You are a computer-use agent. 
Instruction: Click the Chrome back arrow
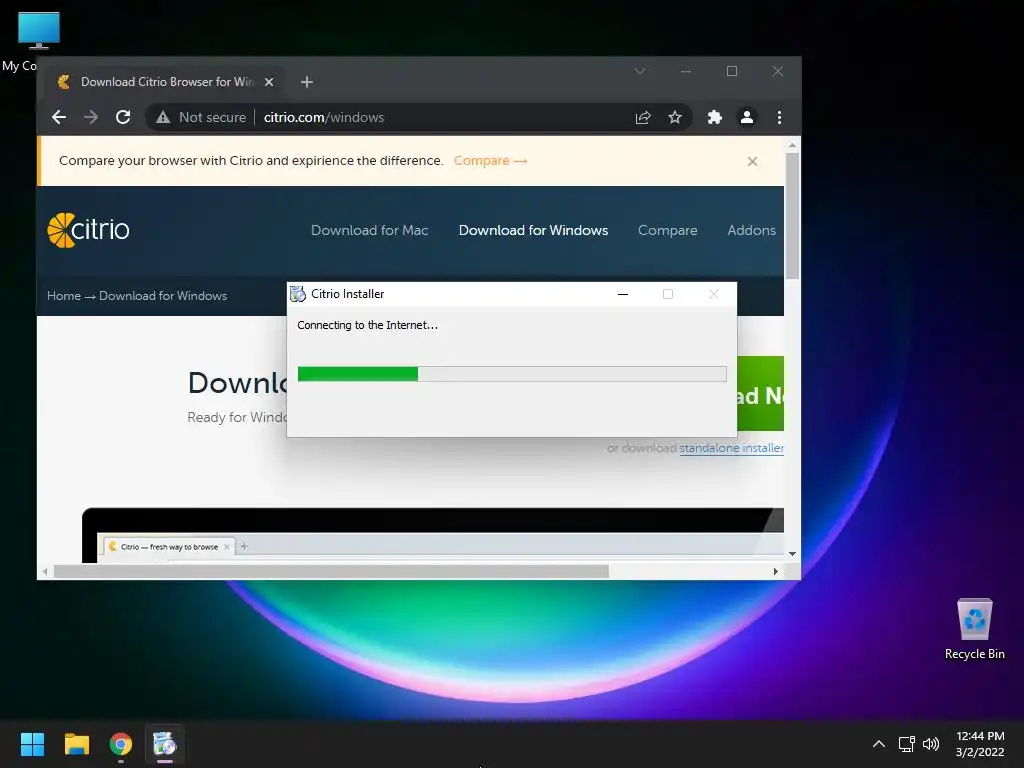click(x=59, y=118)
